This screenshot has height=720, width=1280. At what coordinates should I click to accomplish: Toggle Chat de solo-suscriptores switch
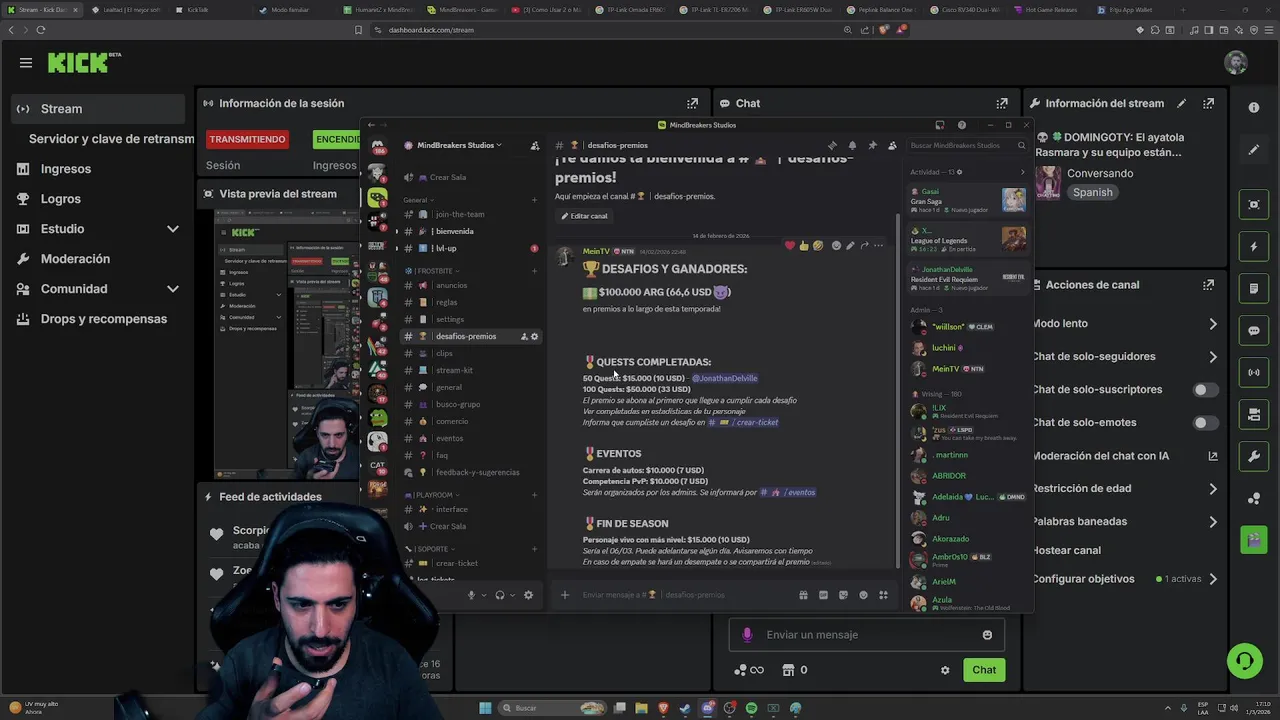[1205, 390]
